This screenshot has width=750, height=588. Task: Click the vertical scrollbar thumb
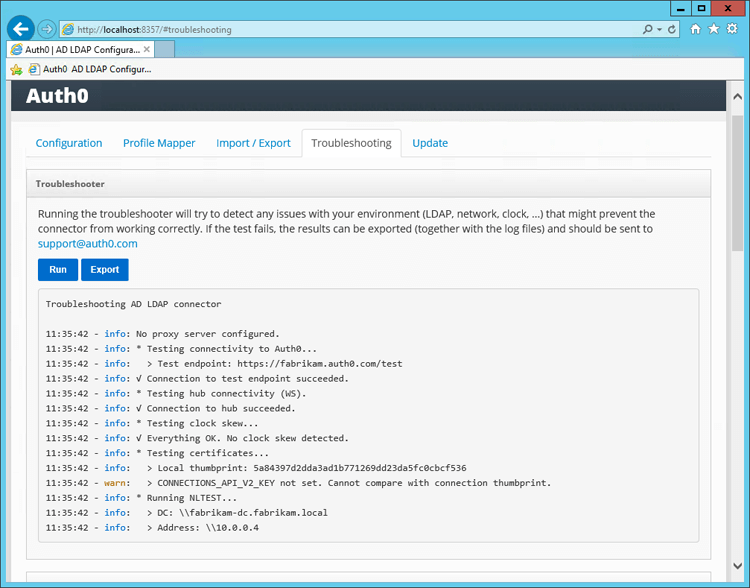(738, 183)
